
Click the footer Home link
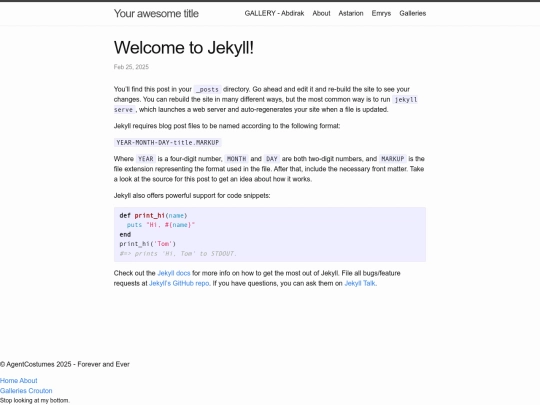click(x=9, y=381)
